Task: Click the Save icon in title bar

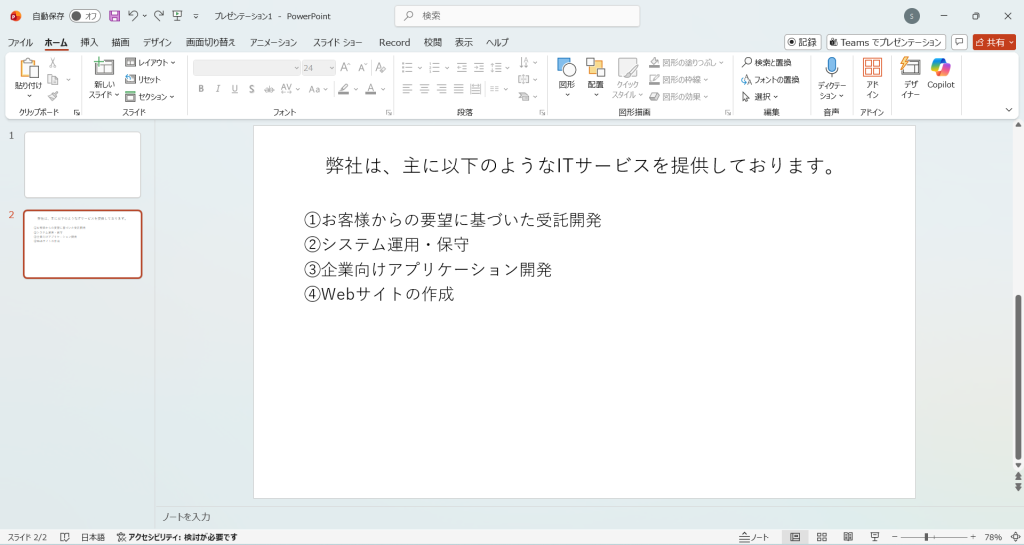Action: [114, 16]
